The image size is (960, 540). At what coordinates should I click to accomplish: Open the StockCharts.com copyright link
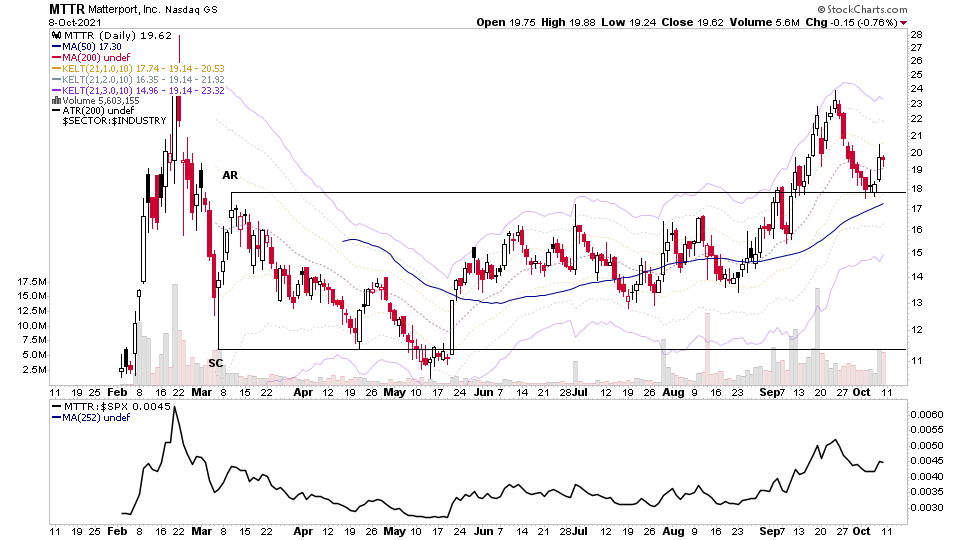click(862, 9)
